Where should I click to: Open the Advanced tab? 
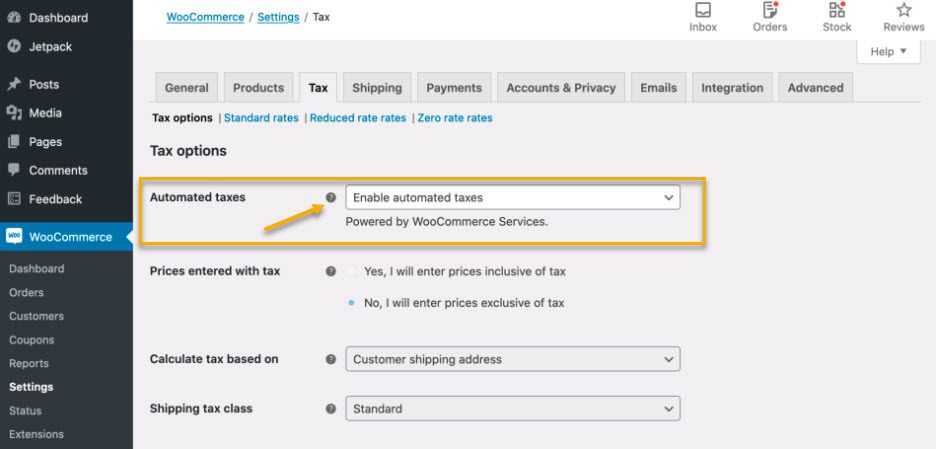click(x=816, y=88)
